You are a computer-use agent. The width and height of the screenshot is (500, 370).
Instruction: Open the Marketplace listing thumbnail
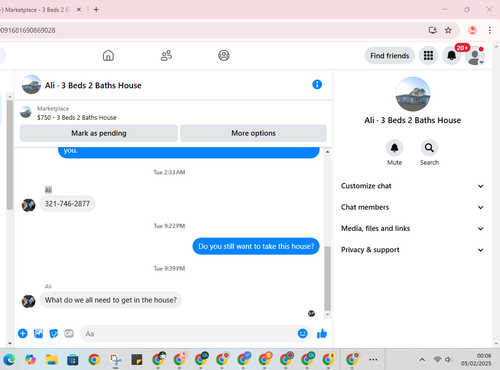(x=26, y=112)
